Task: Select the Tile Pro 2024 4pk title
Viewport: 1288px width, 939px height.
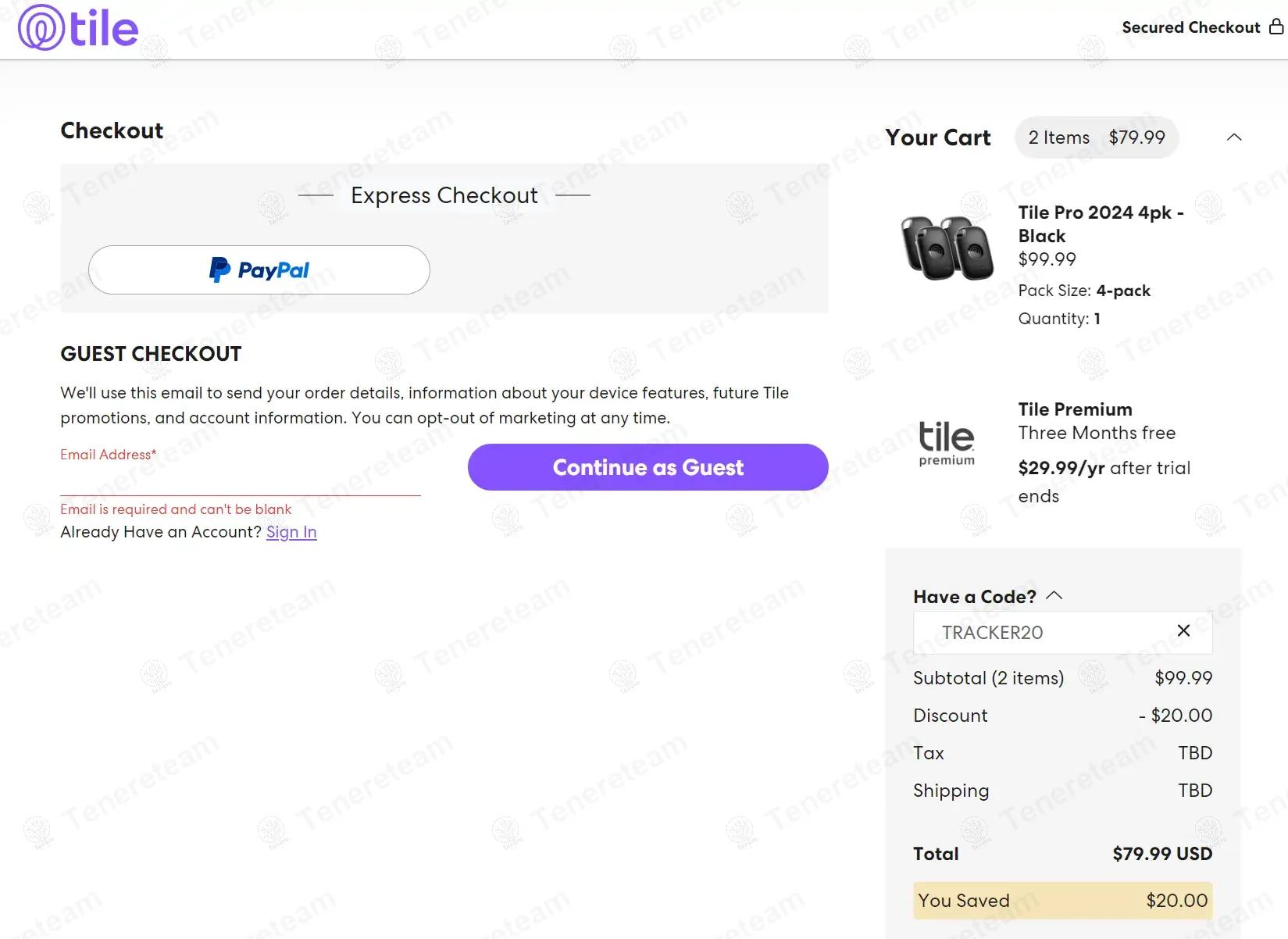Action: 1100,224
